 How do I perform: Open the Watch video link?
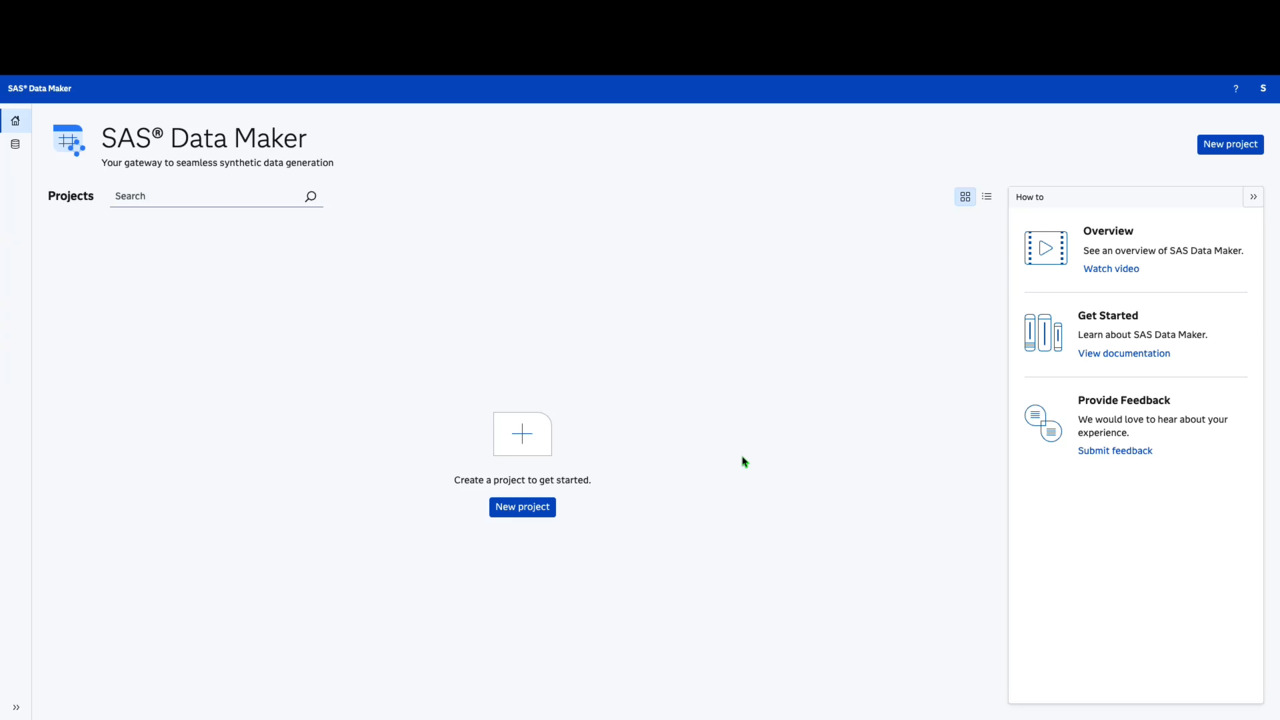(x=1111, y=269)
